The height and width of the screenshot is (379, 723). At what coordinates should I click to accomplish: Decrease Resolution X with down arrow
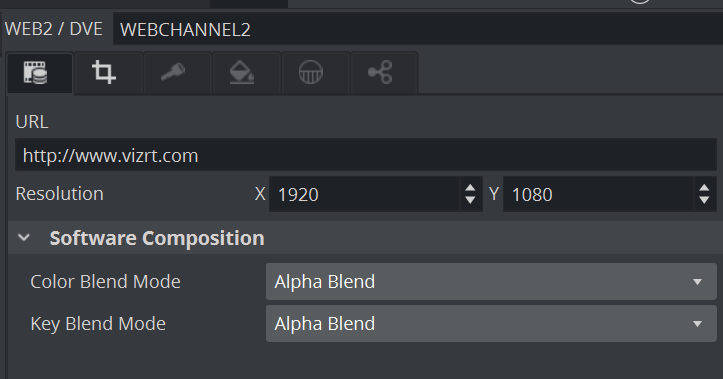(x=470, y=200)
